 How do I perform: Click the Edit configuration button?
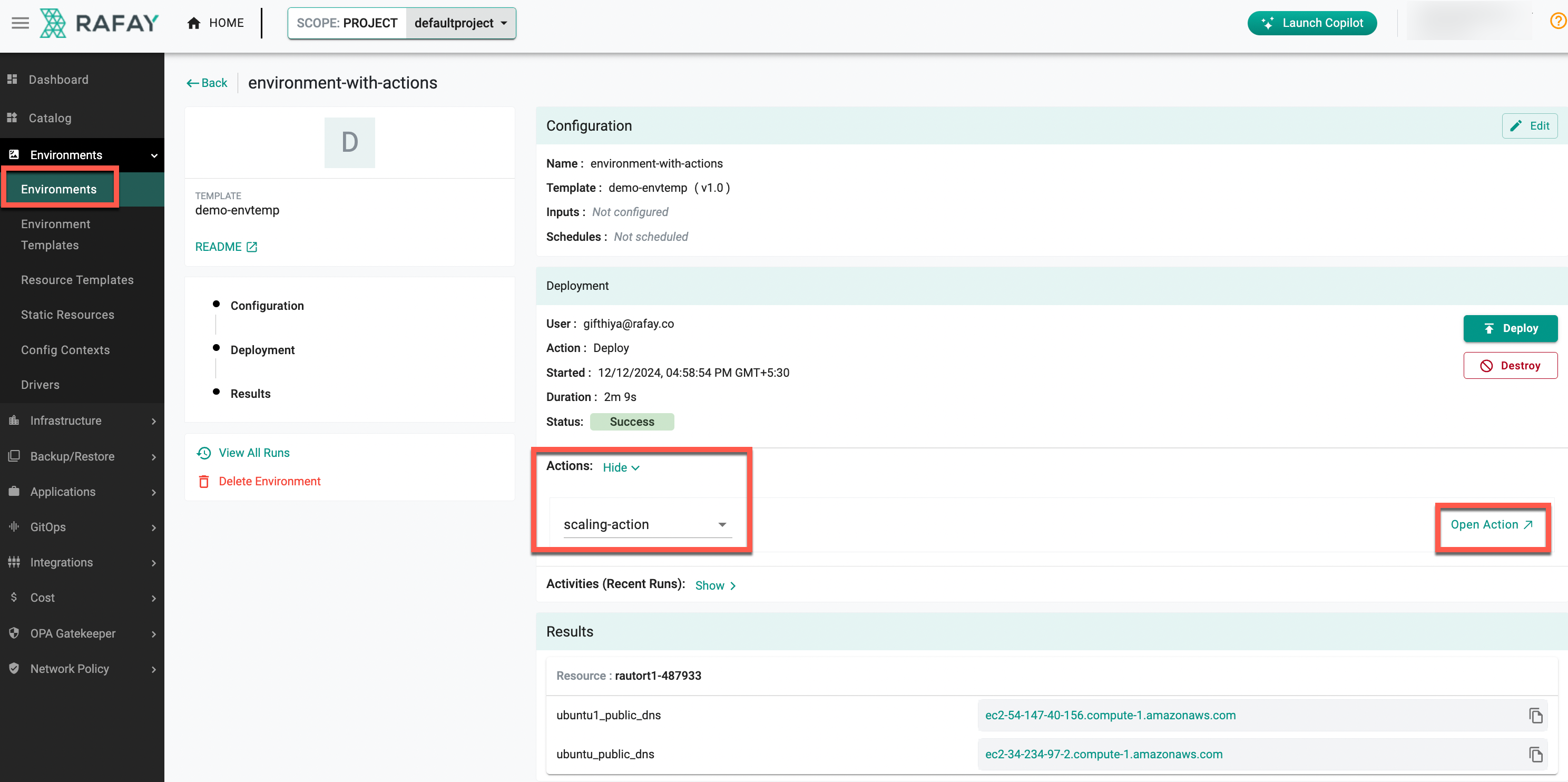[x=1529, y=126]
